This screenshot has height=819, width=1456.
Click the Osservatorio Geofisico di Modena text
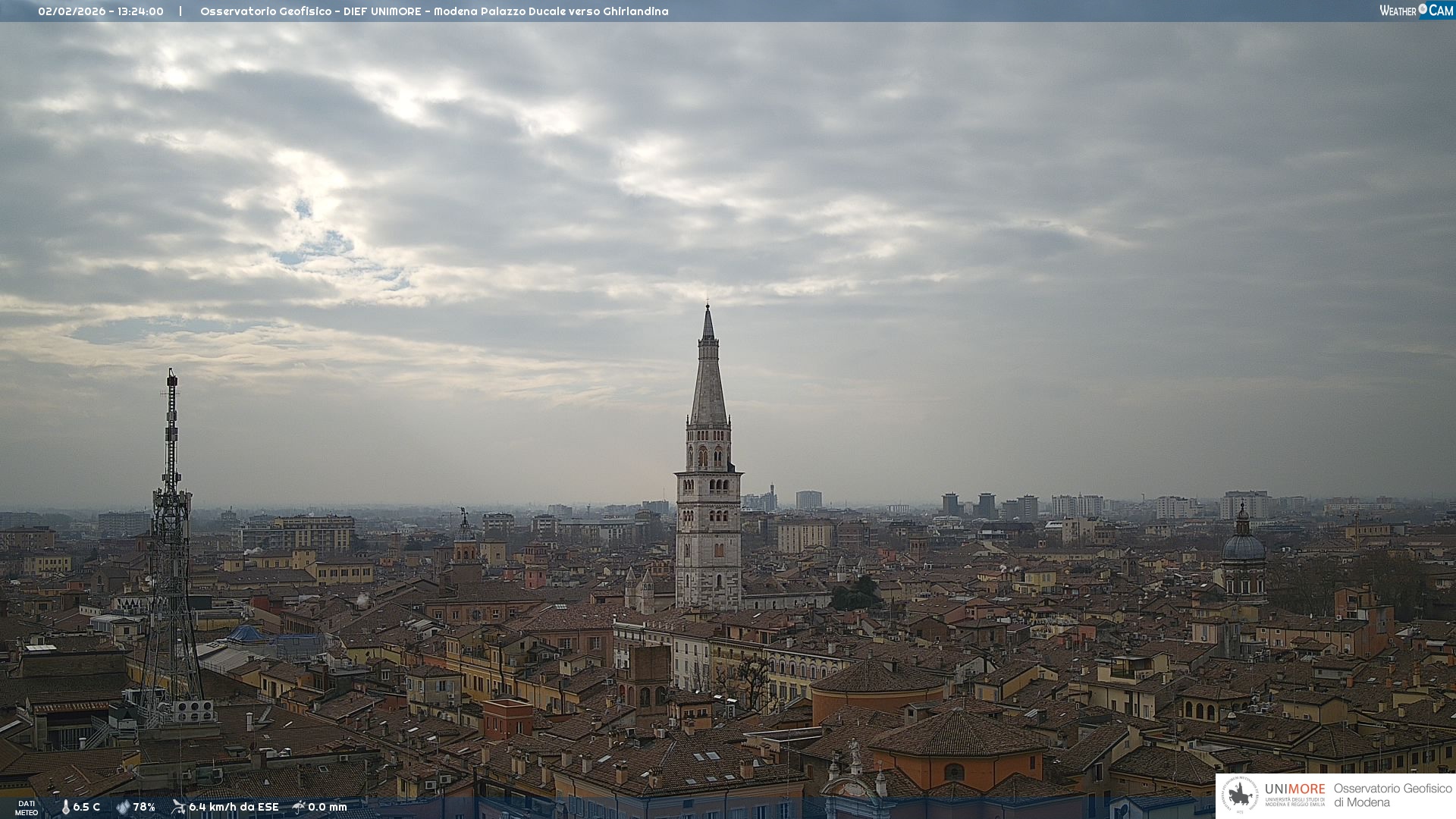[x=1392, y=795]
